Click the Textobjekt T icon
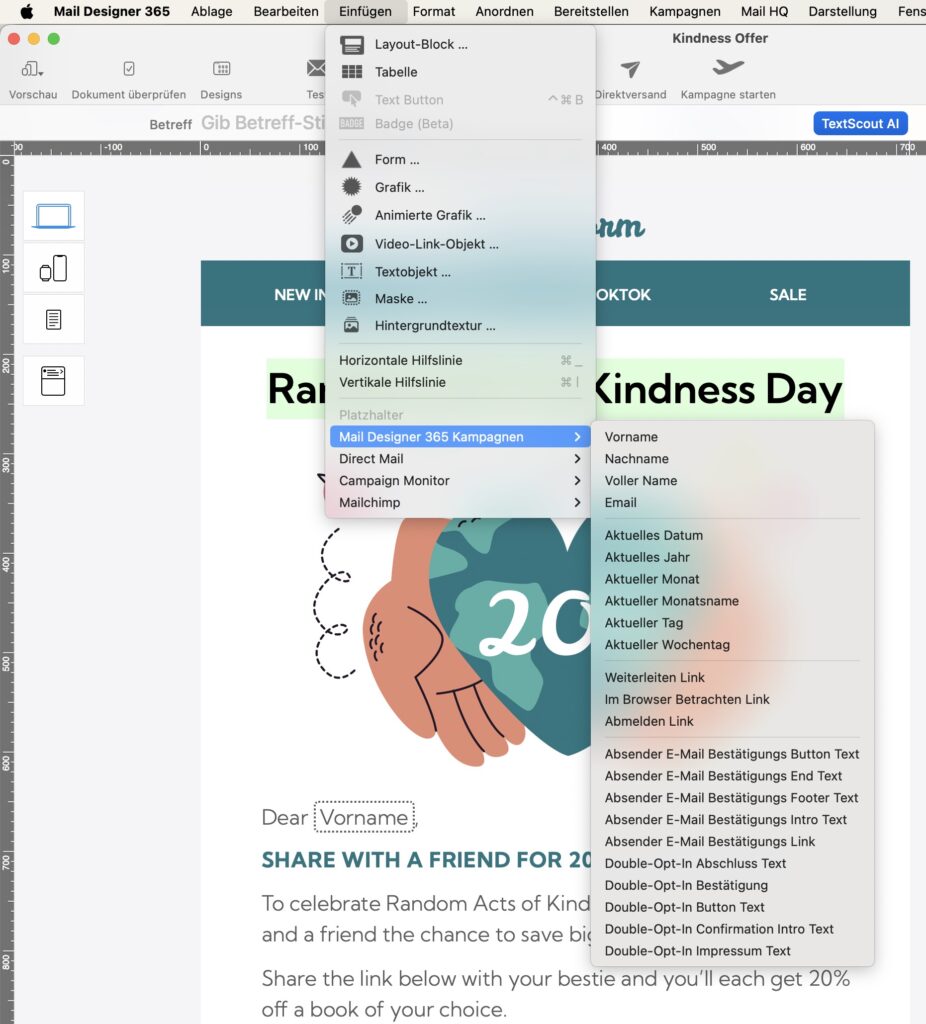This screenshot has height=1024, width=926. (351, 271)
